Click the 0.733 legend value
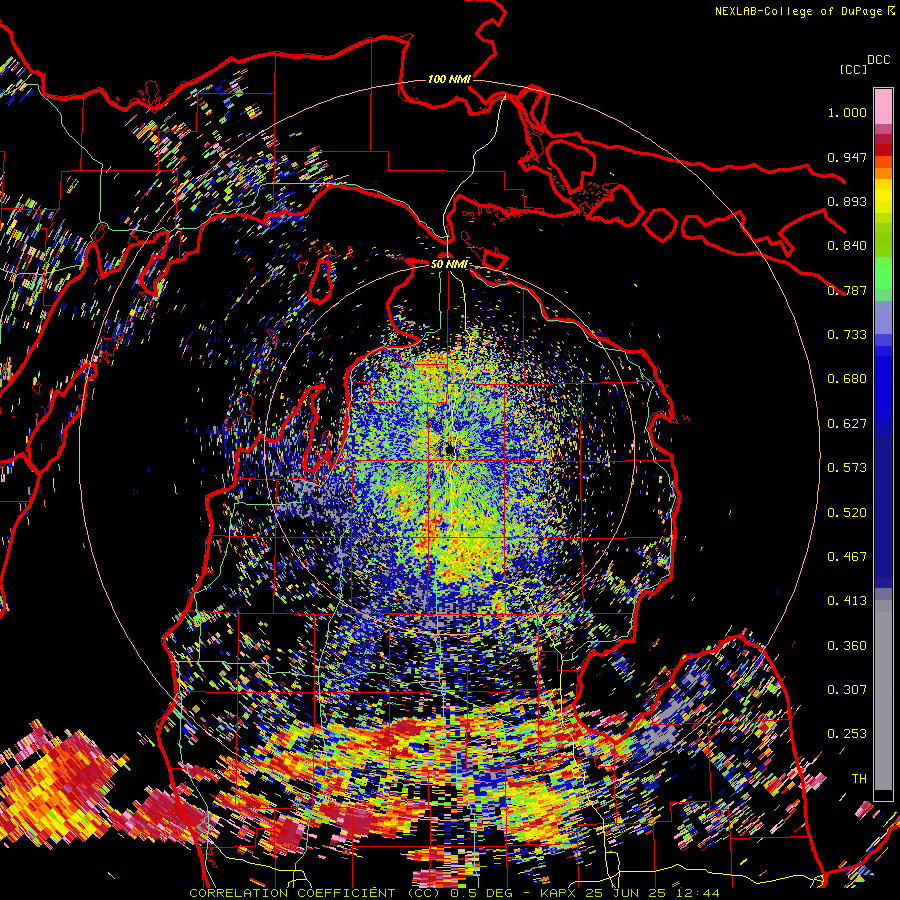The image size is (900, 900). tap(847, 335)
